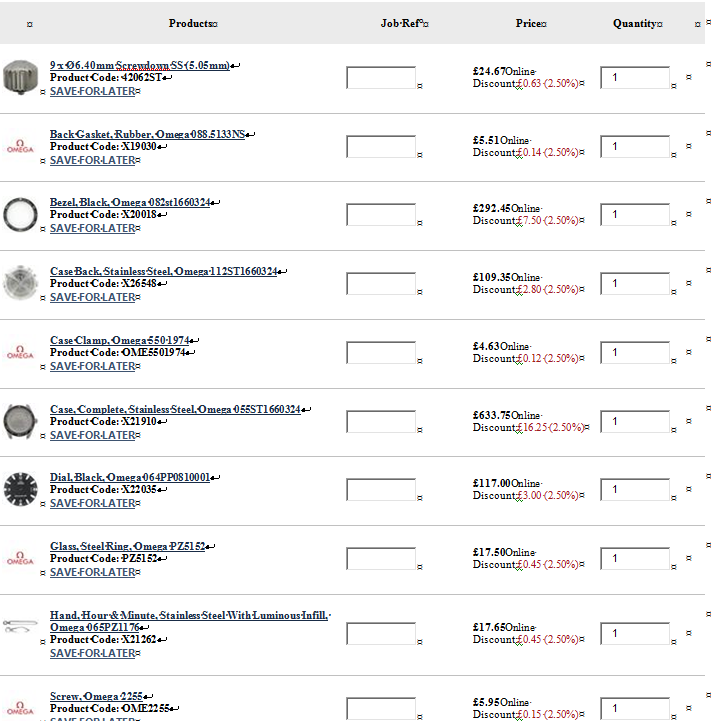Click the black dial product image

click(x=19, y=489)
